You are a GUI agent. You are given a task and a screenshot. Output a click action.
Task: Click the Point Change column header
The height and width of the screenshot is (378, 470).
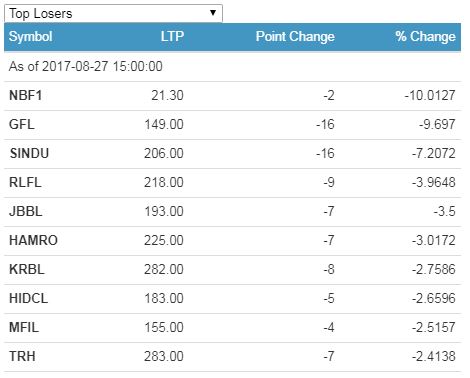point(295,36)
